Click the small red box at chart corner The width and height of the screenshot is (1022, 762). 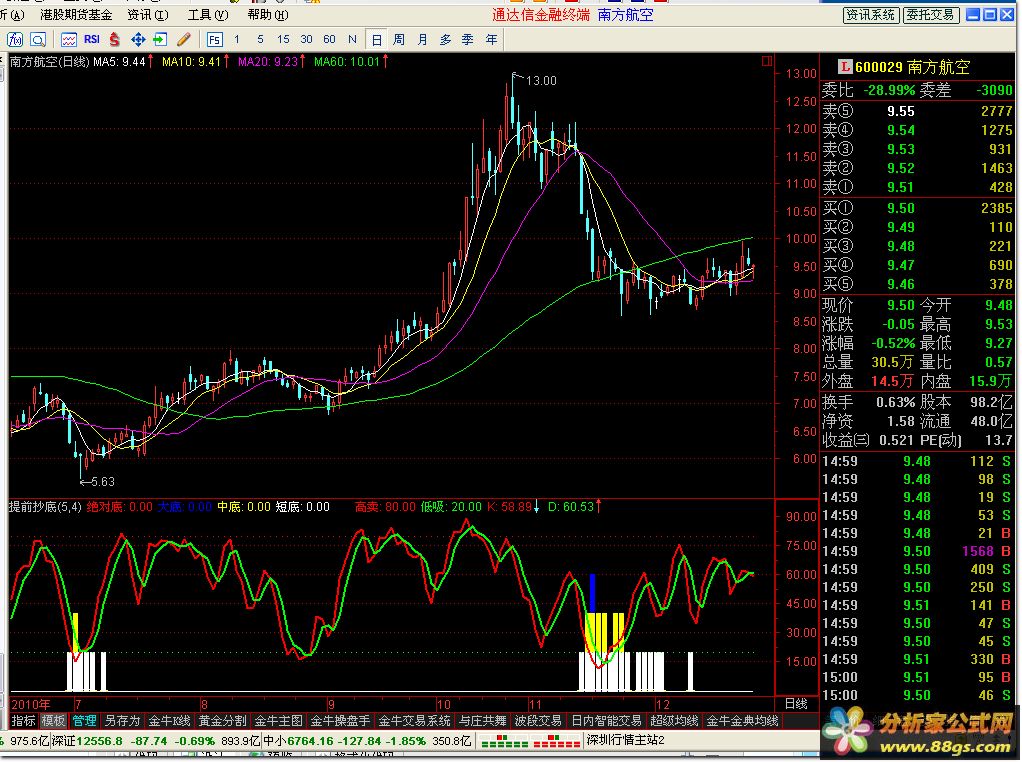tap(766, 61)
